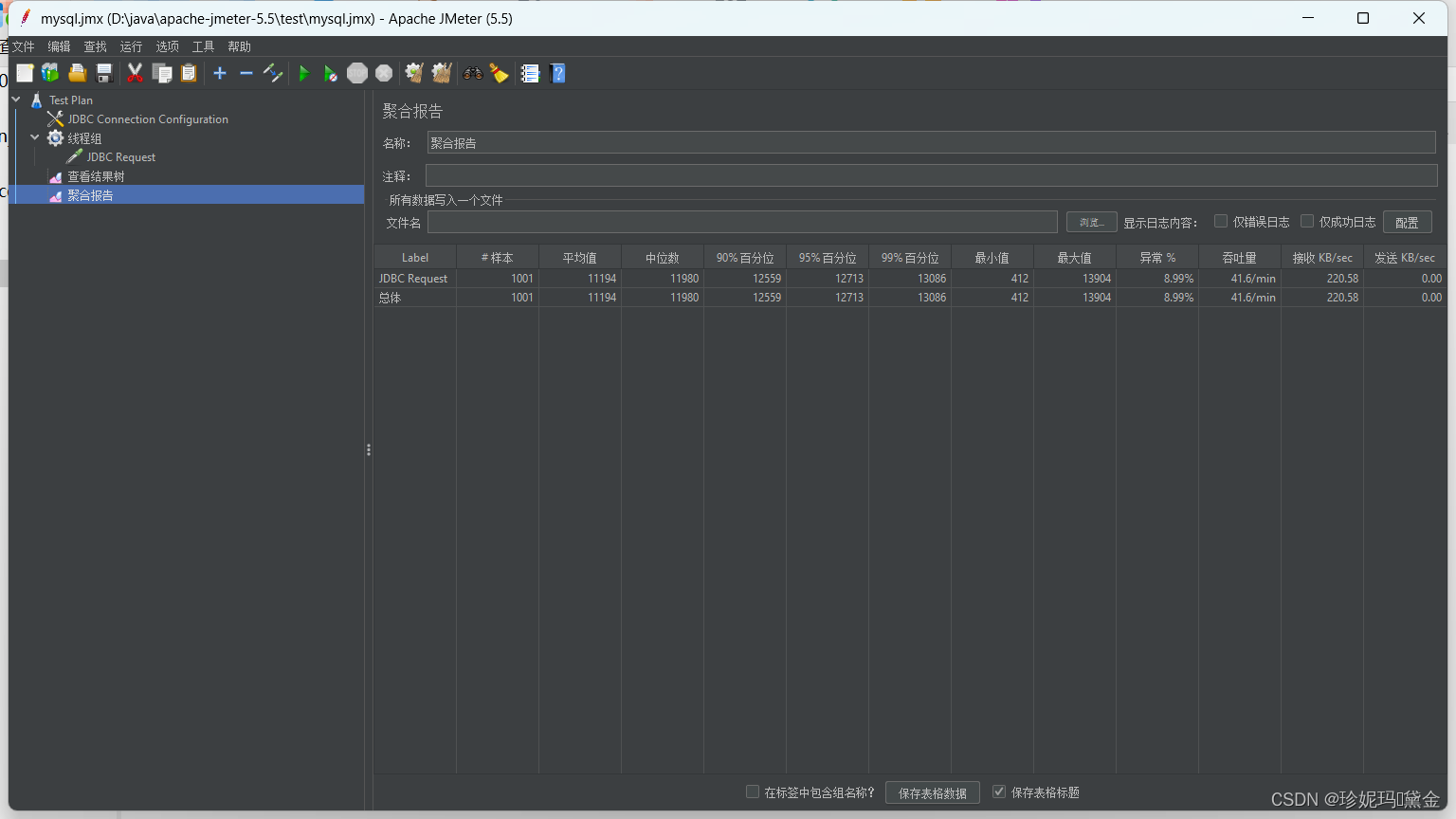Screen dimensions: 1456x819
Task: Collapse the 线程组 tree node
Action: [x=35, y=137]
